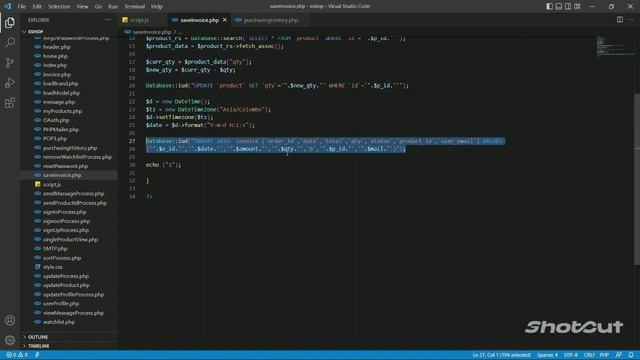Click the VS Code logo in title bar
This screenshot has width=640, height=360.
tap(8, 6)
